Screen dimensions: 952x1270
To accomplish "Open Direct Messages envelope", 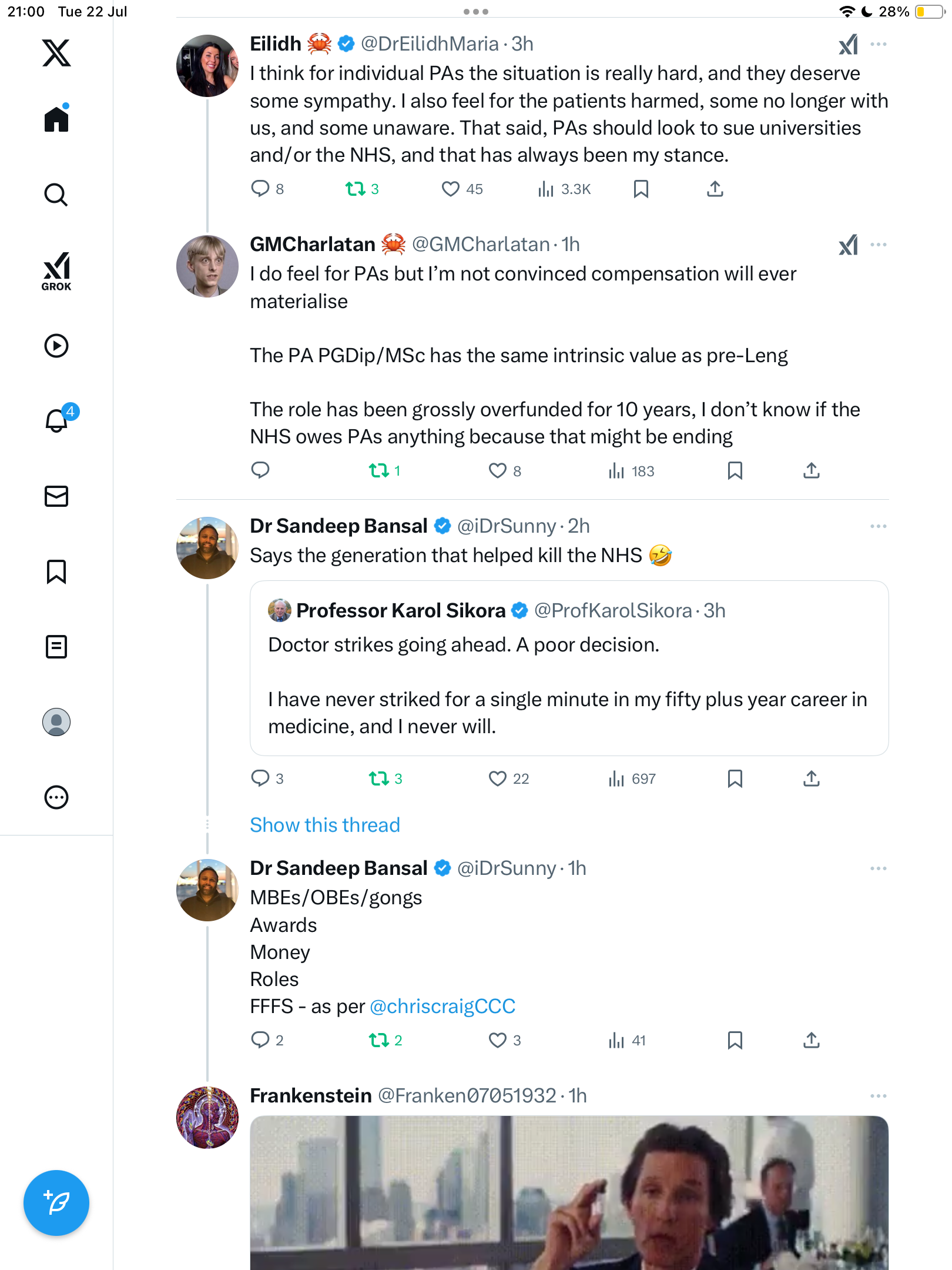I will click(x=56, y=496).
